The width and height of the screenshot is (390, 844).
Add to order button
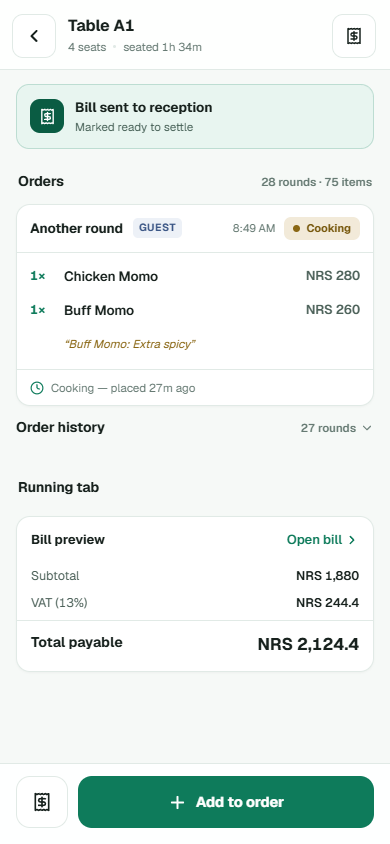tap(226, 802)
